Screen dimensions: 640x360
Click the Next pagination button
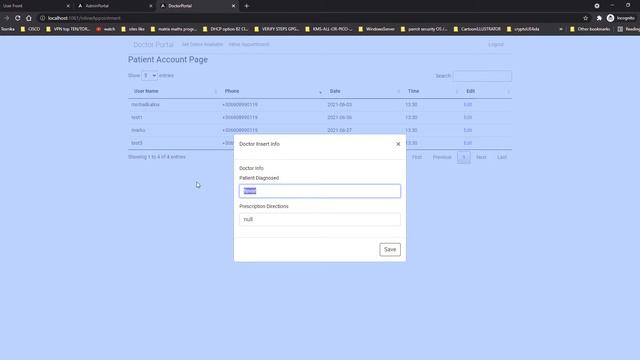(481, 157)
